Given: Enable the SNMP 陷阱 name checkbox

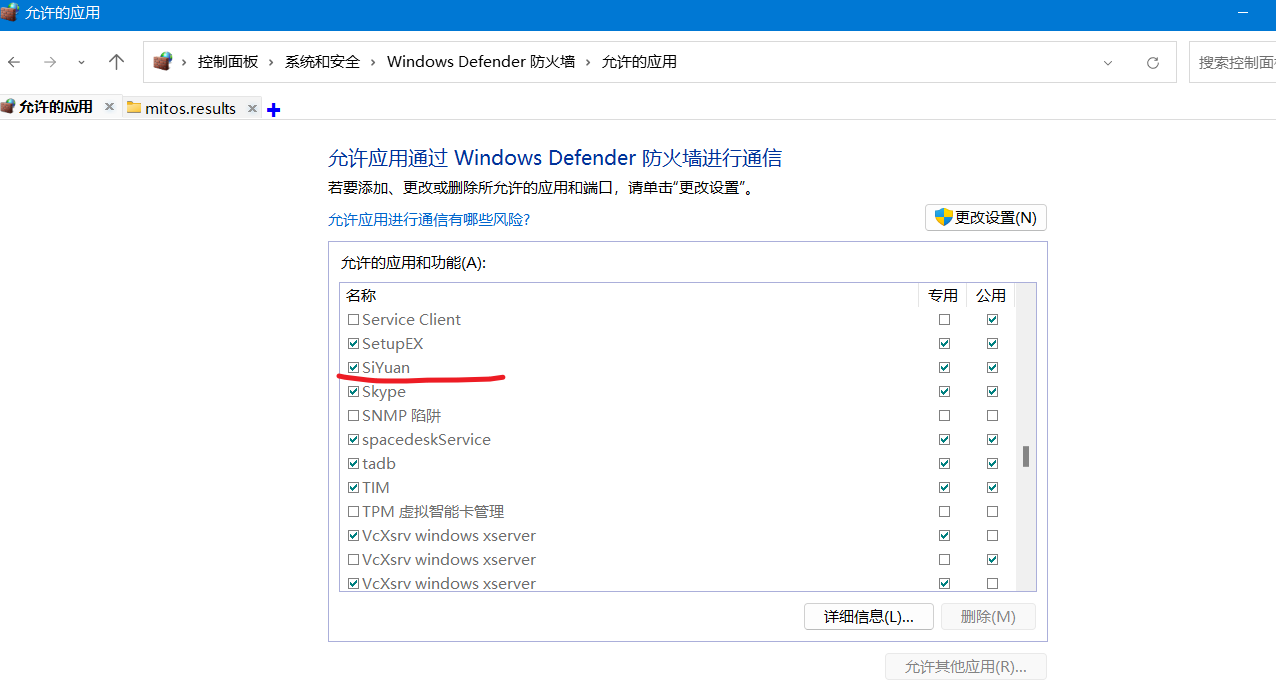Looking at the screenshot, I should pyautogui.click(x=353, y=416).
